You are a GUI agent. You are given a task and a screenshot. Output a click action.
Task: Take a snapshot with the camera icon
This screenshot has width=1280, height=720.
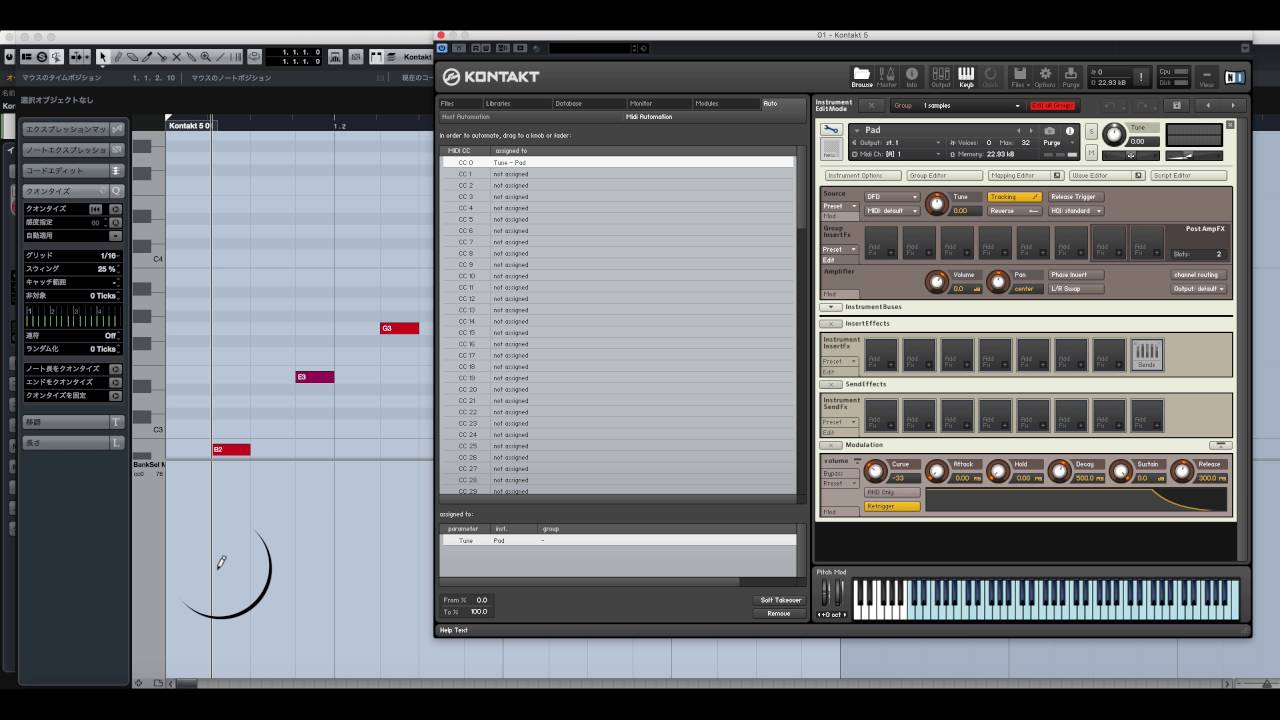pos(1049,131)
